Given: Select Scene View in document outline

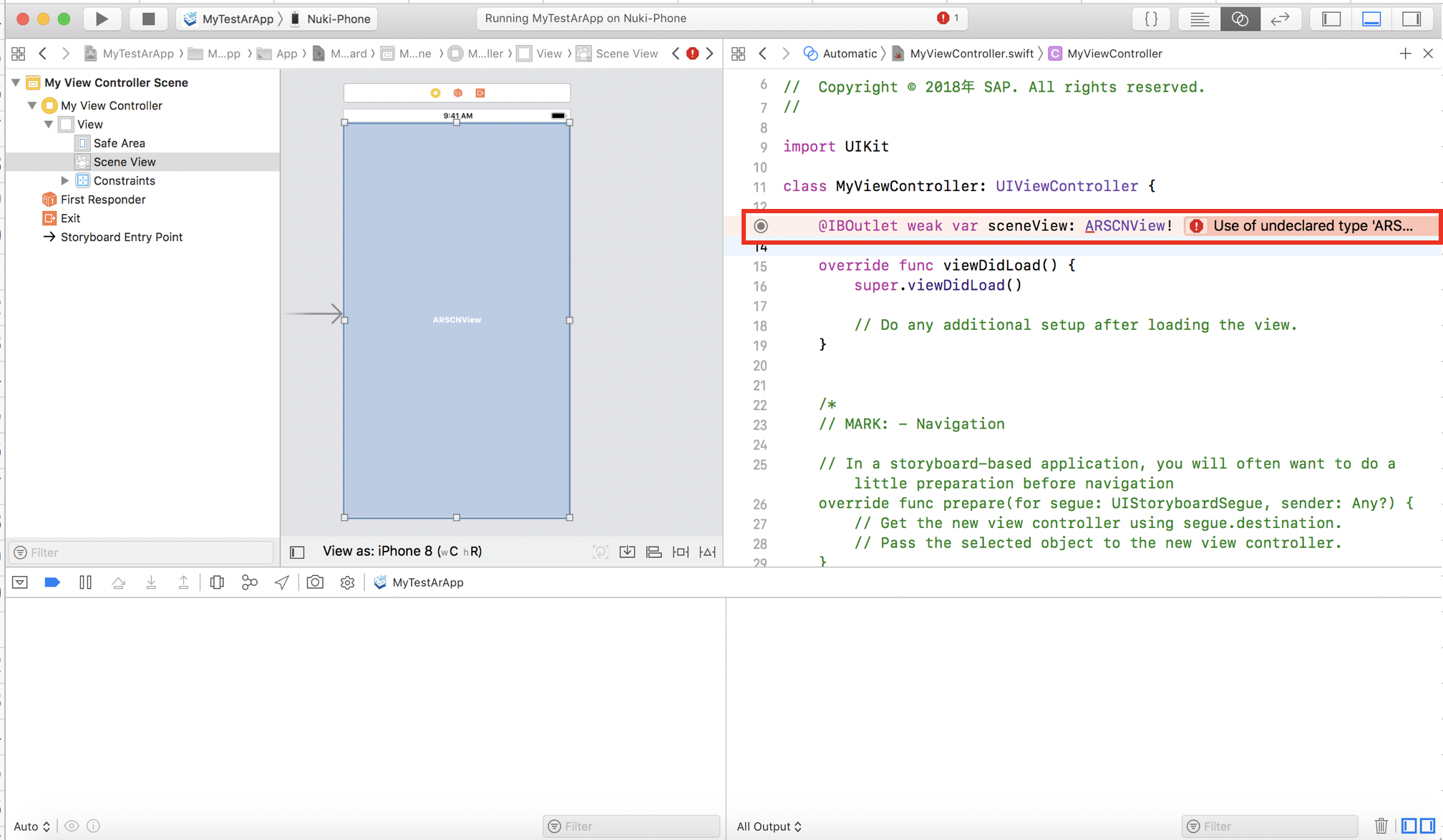Looking at the screenshot, I should [x=124, y=162].
